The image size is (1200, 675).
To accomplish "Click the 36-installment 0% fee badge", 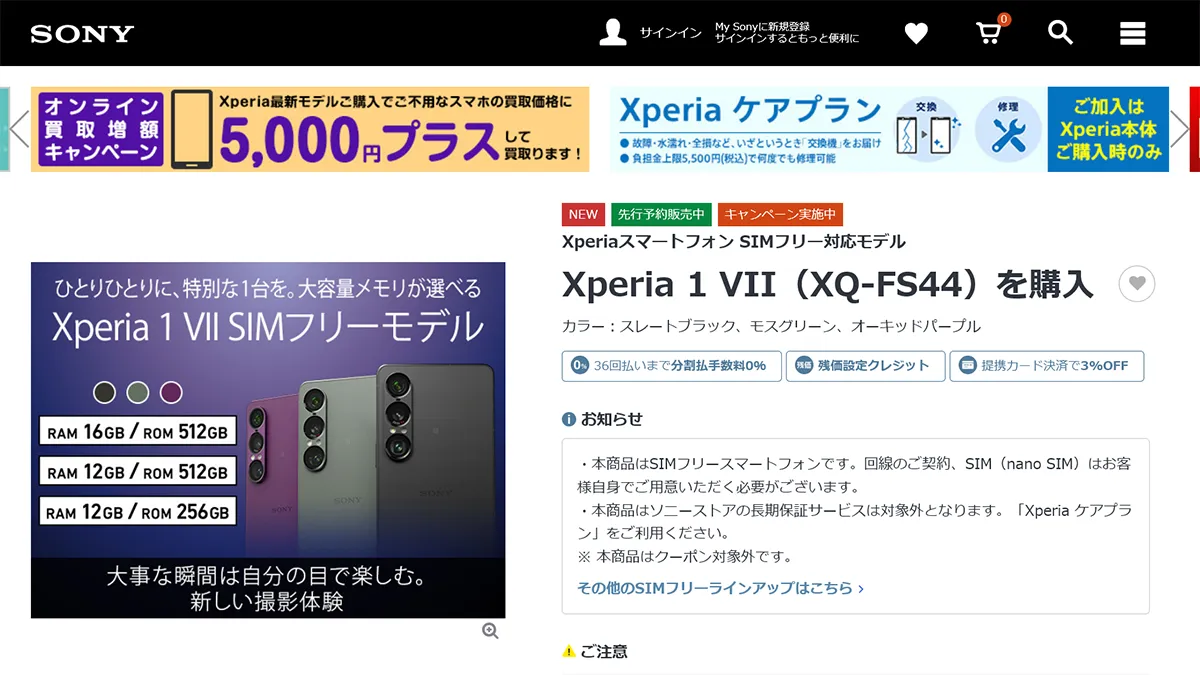I will [x=669, y=366].
